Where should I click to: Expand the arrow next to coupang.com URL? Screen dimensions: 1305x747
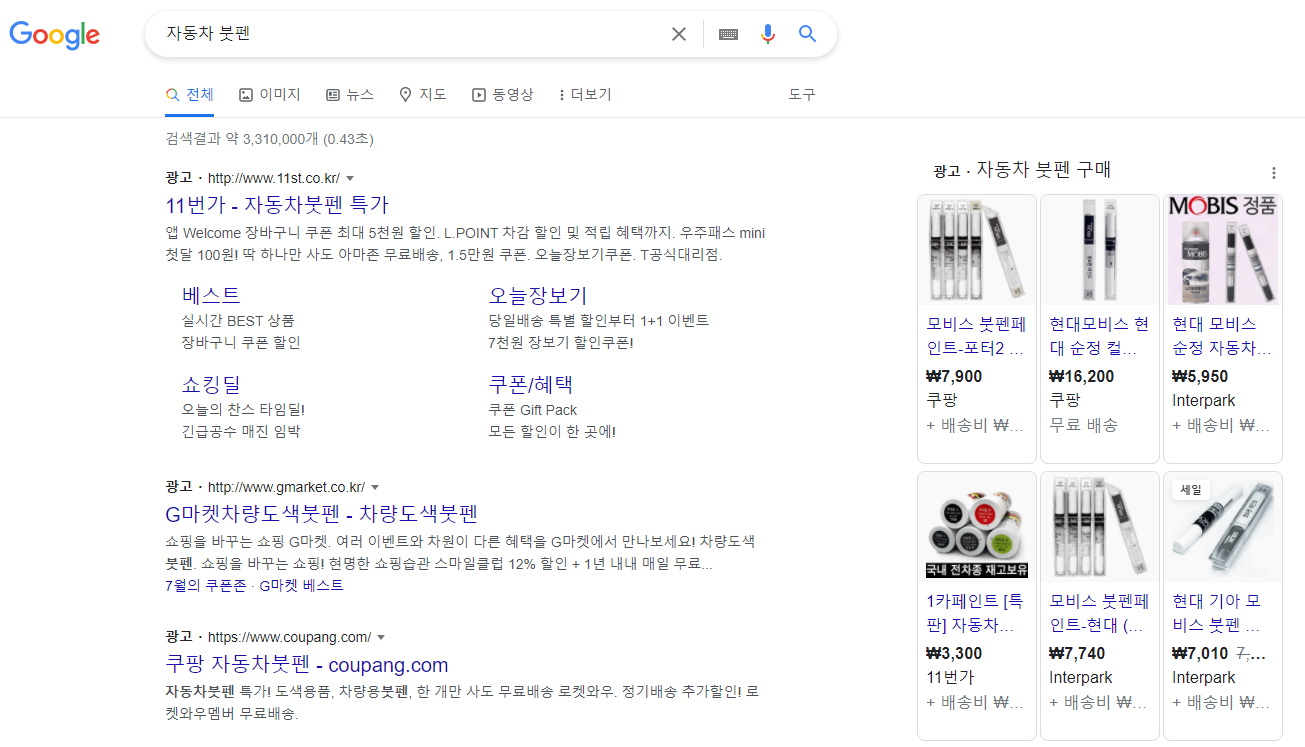(x=381, y=638)
